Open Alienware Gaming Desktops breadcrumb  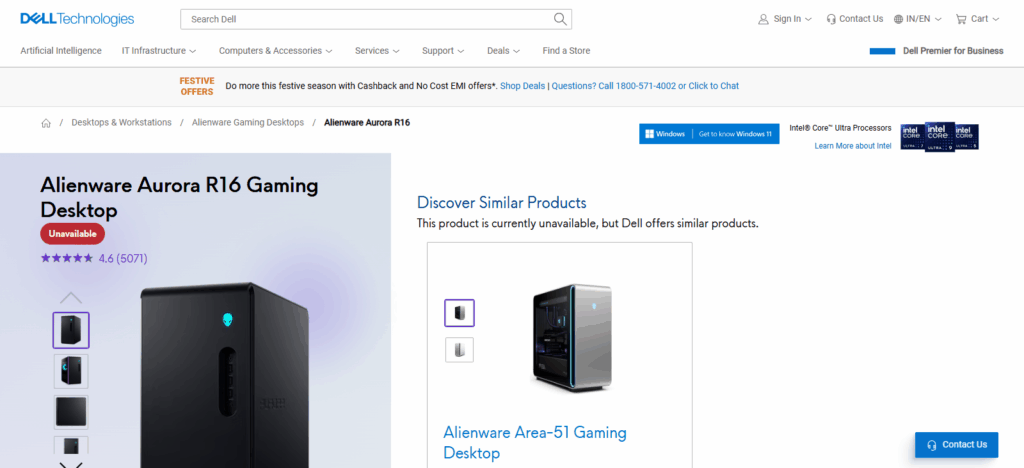click(x=248, y=123)
